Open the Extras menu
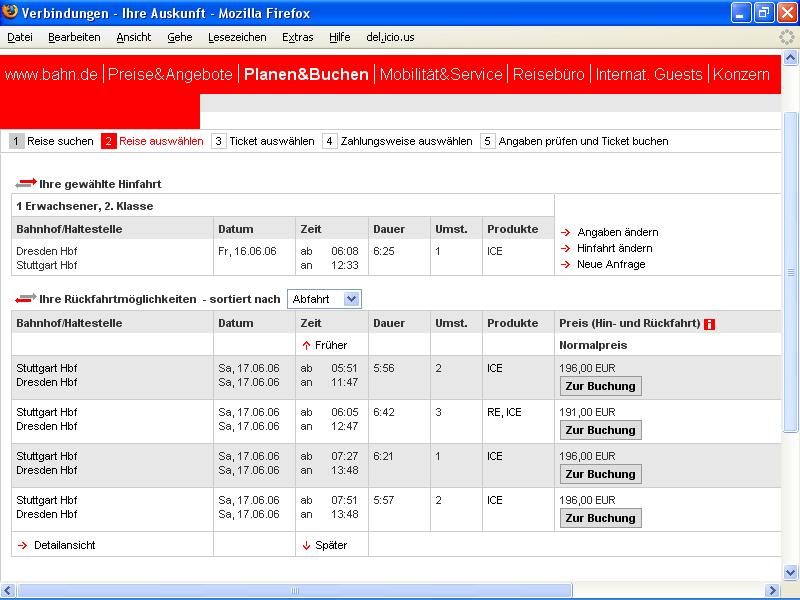 297,37
